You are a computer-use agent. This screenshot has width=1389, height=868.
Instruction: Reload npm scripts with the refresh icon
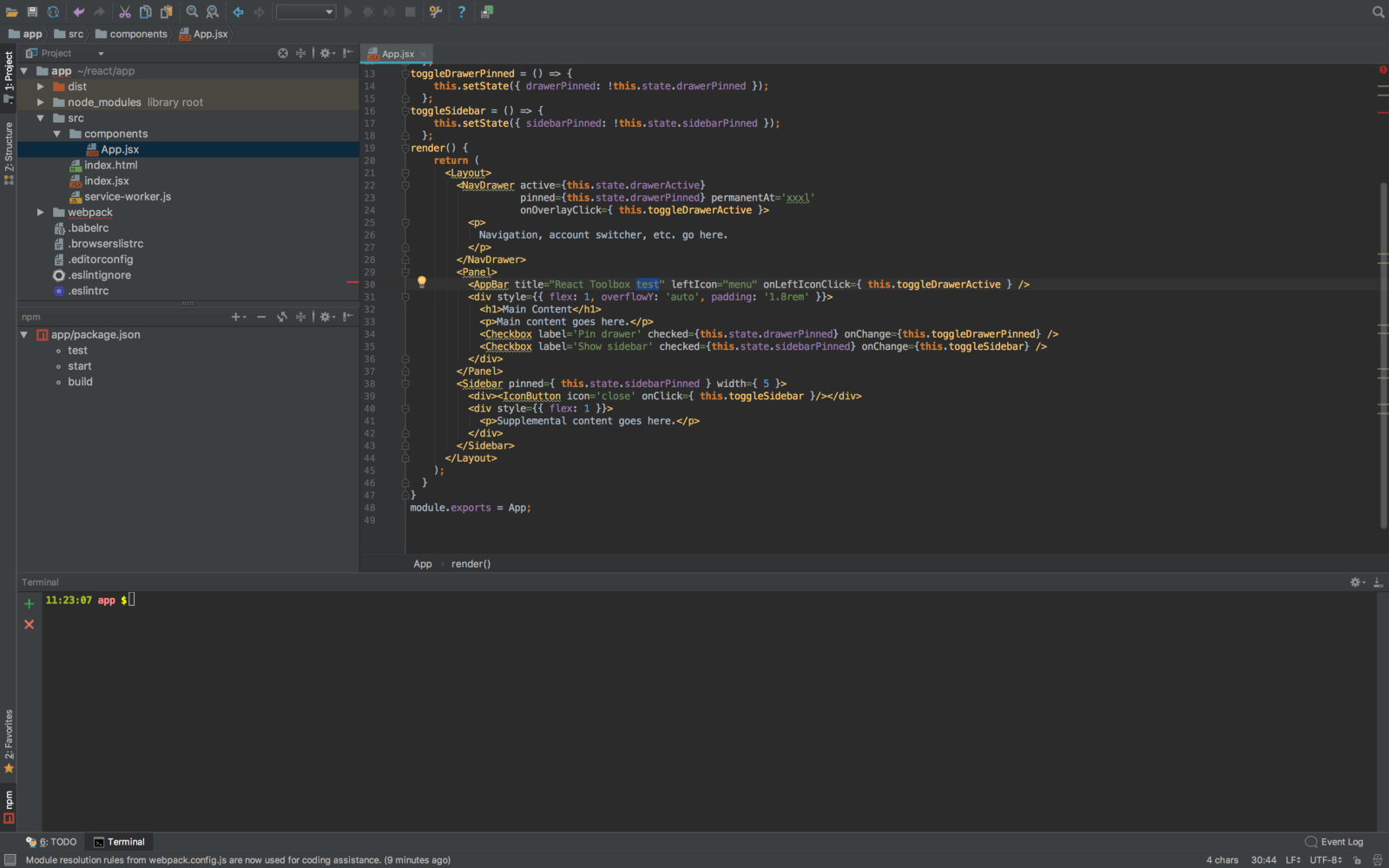tap(282, 317)
